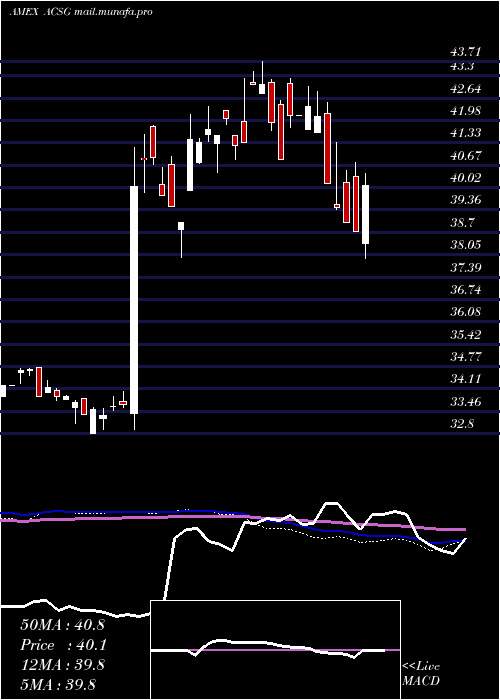Click the large red candle falling from 41.98

point(328,149)
